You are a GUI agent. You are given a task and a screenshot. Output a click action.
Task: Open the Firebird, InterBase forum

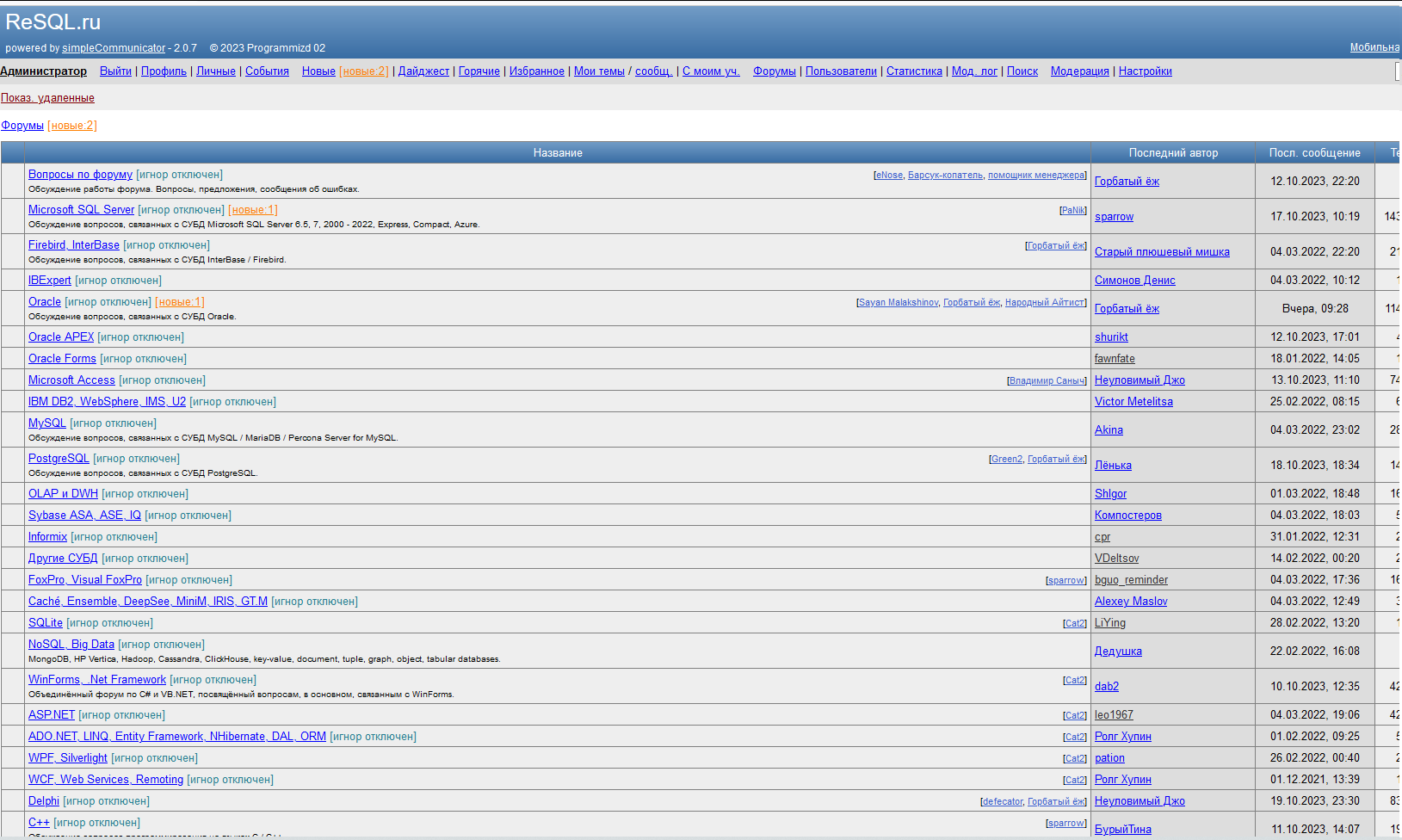click(74, 245)
